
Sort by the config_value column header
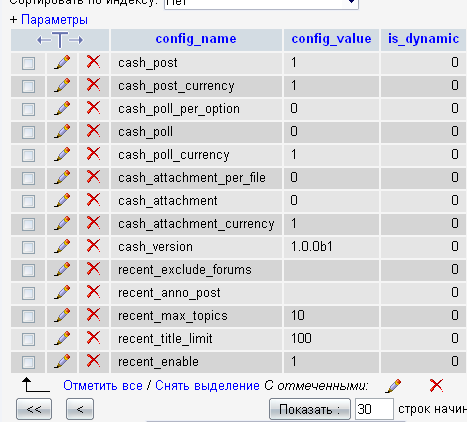click(331, 39)
